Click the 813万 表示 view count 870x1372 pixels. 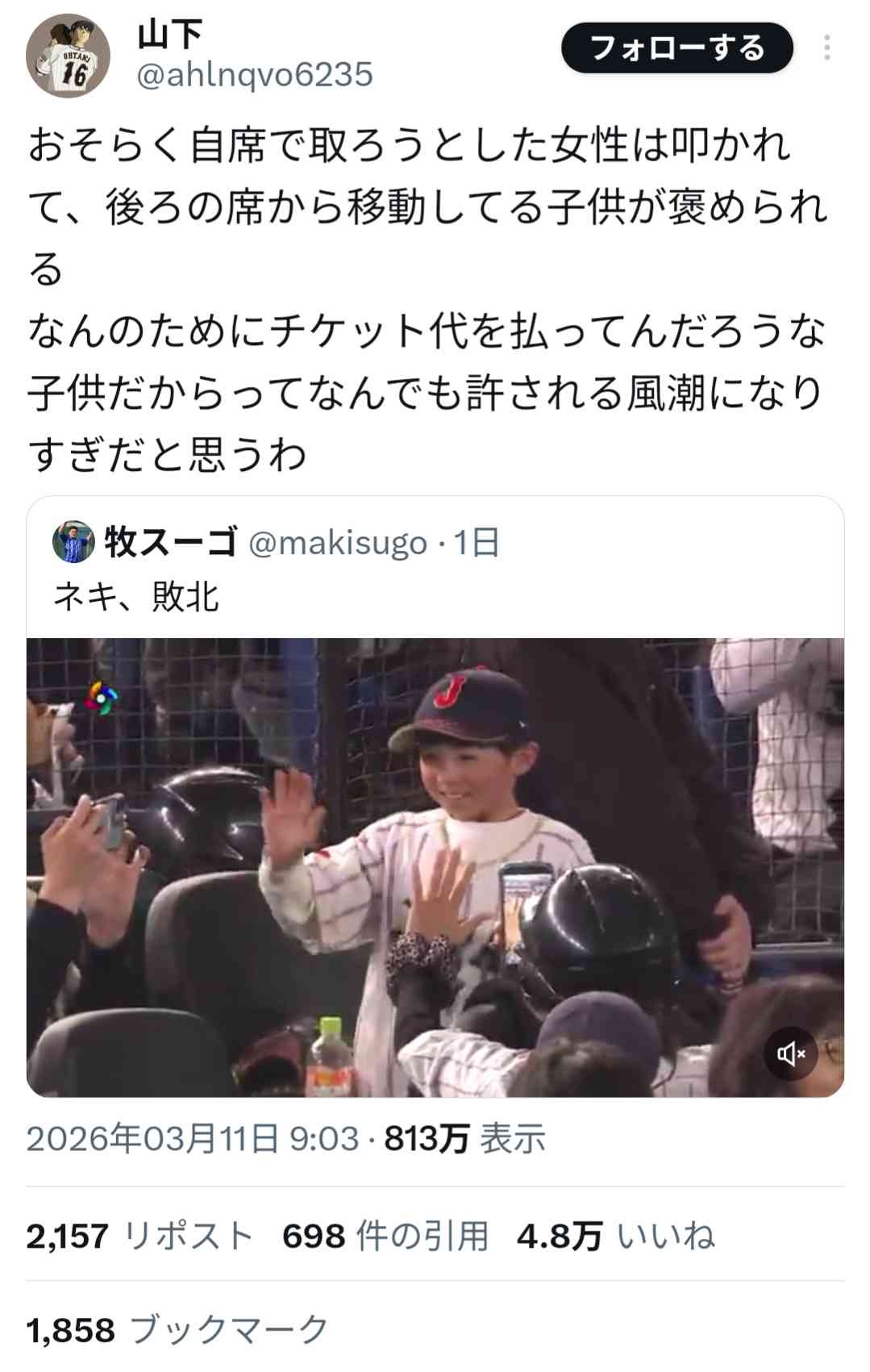(x=465, y=1139)
